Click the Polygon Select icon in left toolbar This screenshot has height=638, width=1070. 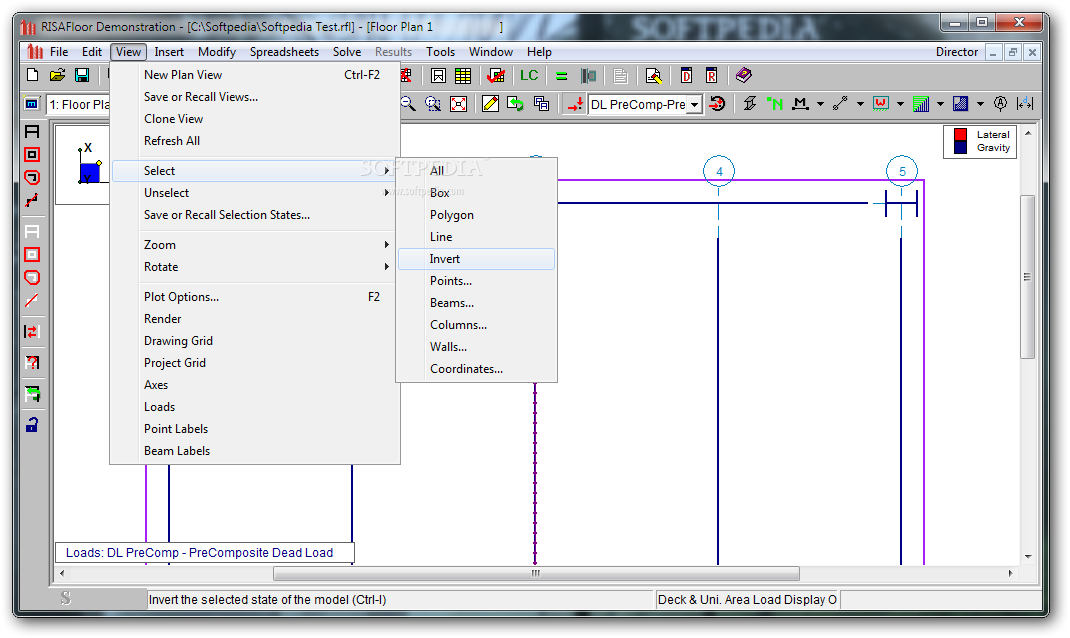click(x=32, y=177)
